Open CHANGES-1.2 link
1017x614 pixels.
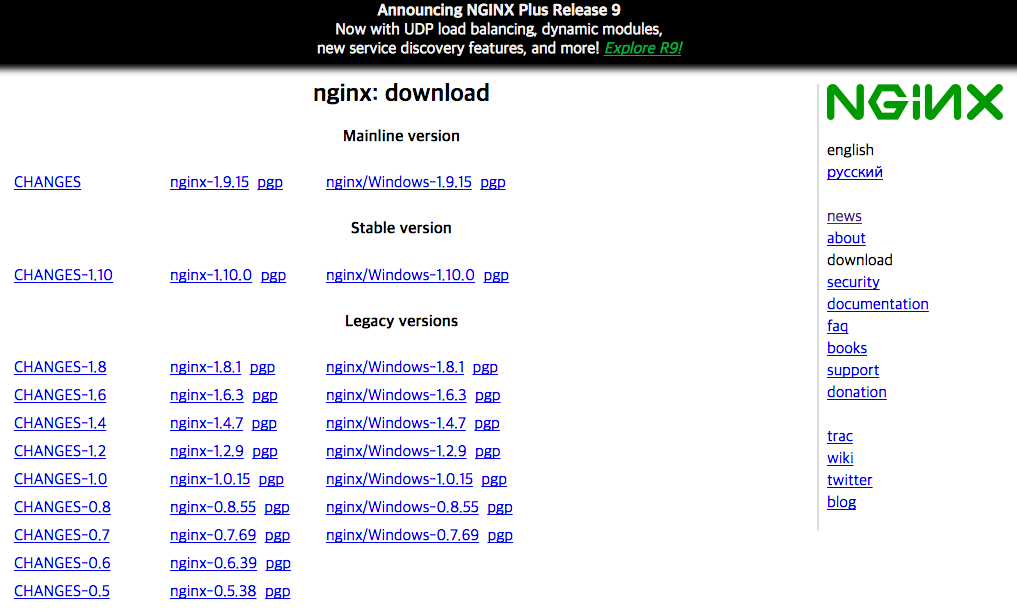(x=60, y=451)
